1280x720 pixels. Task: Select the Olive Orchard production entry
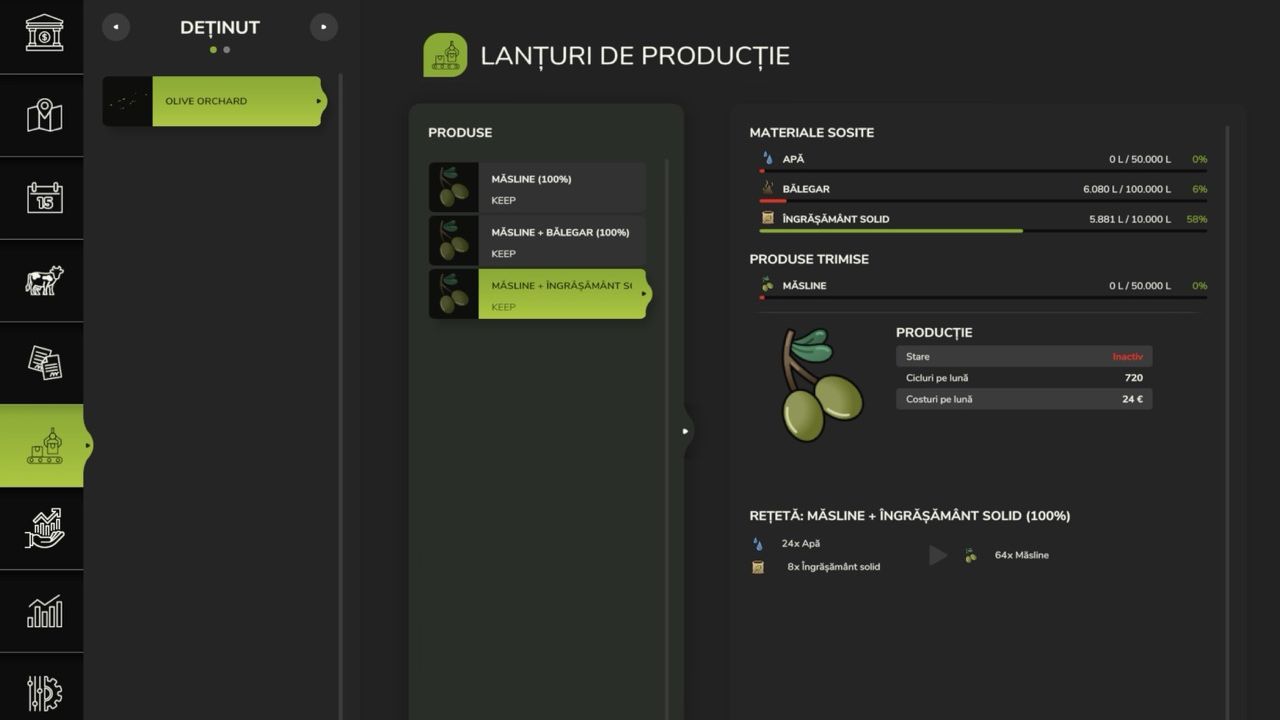click(212, 101)
